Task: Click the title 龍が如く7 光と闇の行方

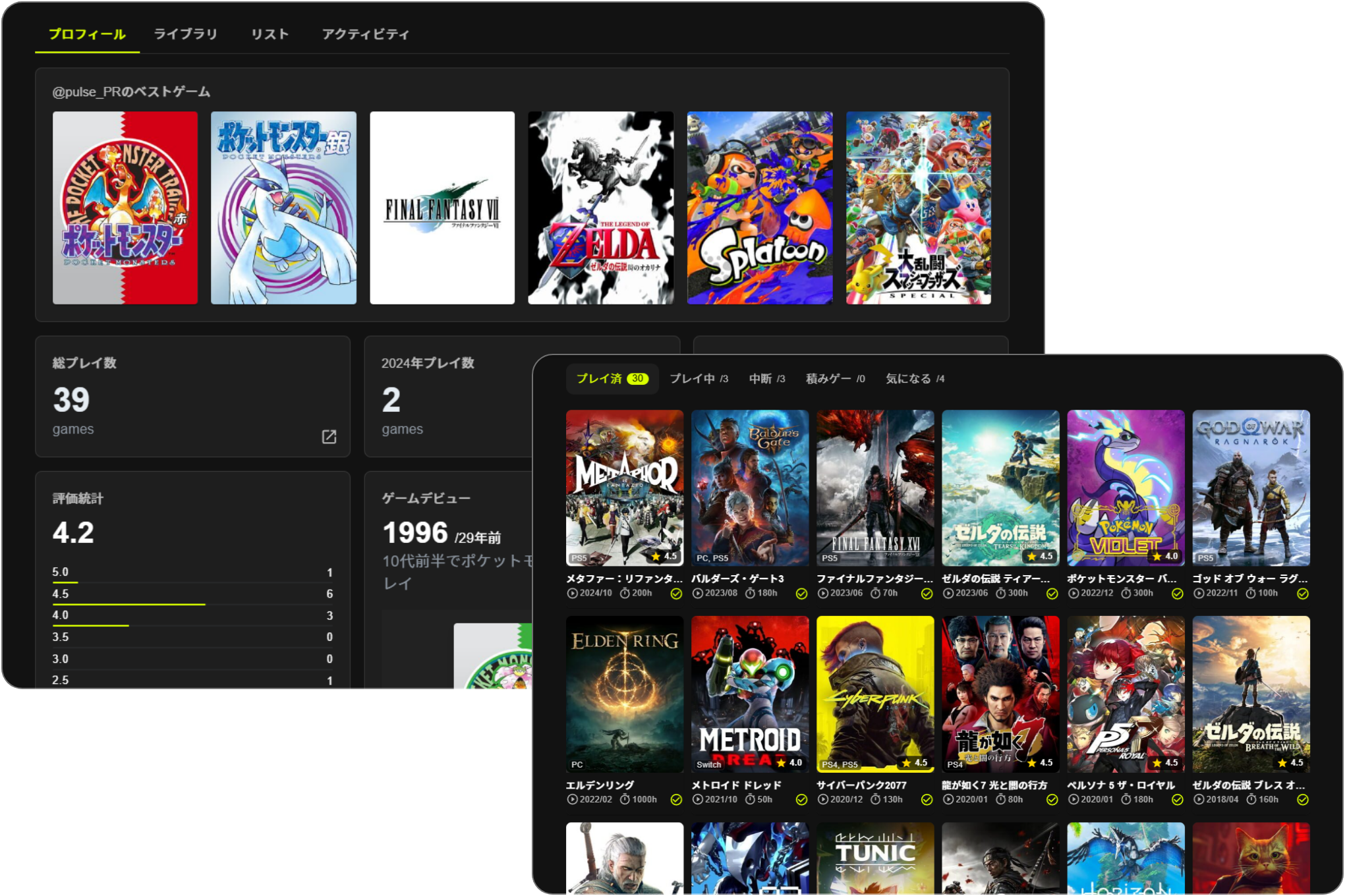Action: pos(994,785)
